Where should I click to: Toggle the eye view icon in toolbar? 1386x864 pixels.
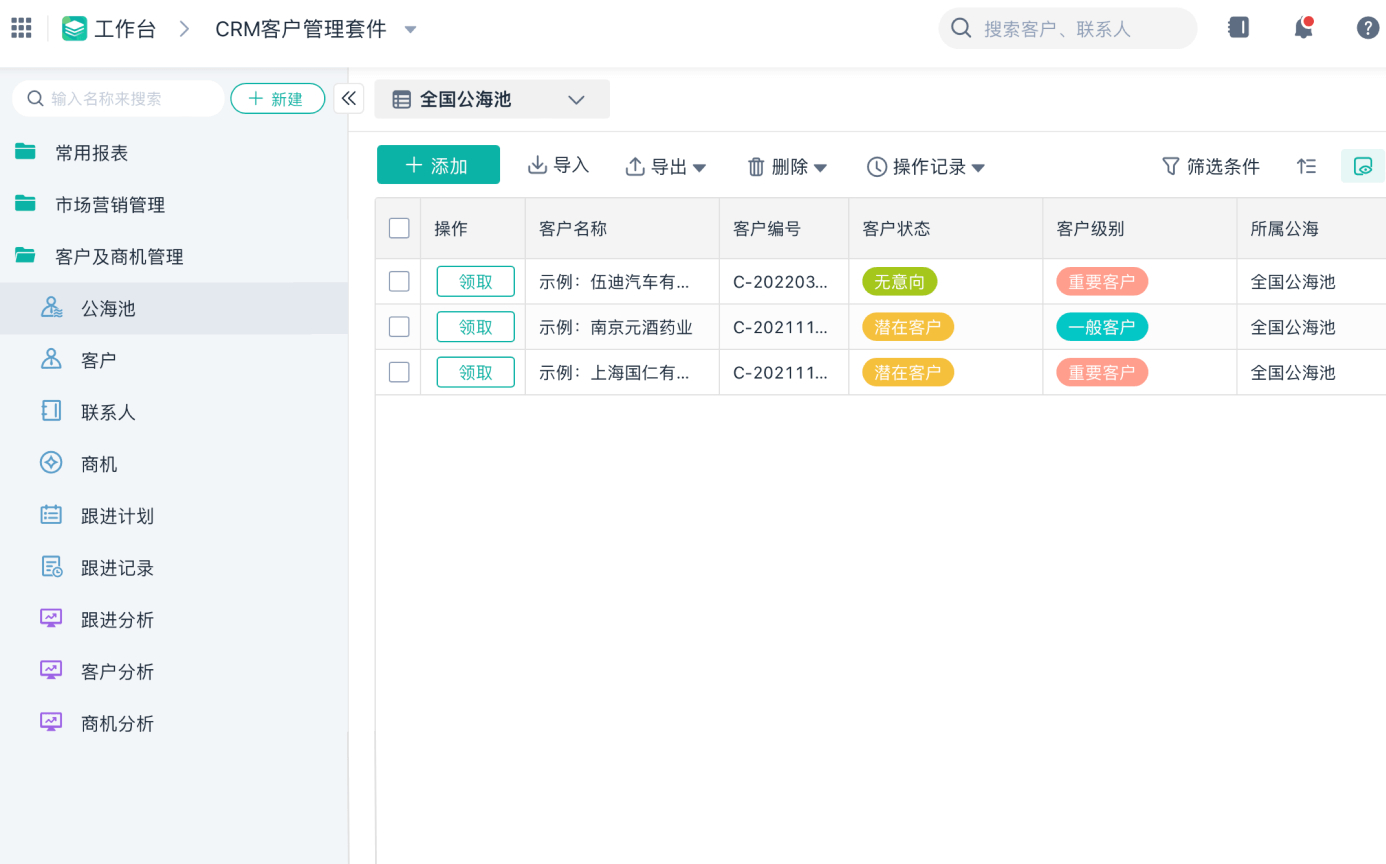point(1363,166)
